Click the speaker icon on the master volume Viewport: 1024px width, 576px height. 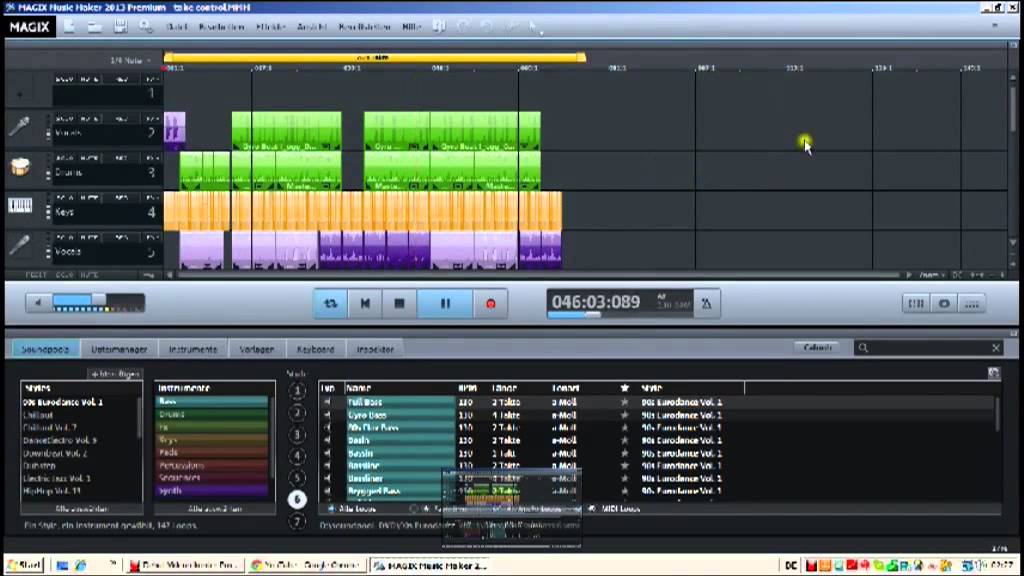tap(38, 303)
